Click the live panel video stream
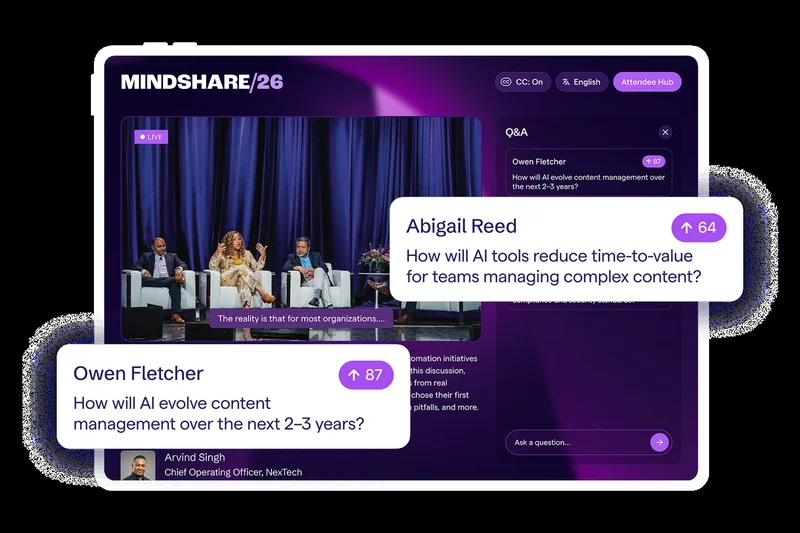 300,220
